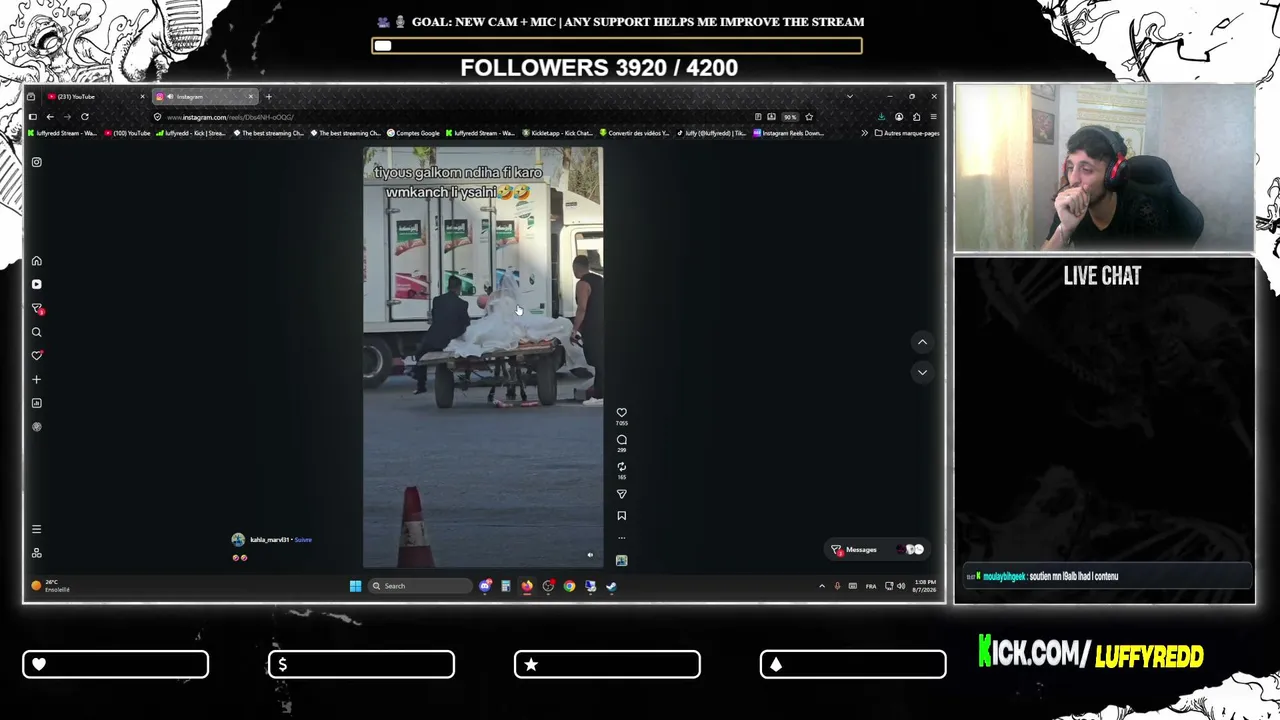
Task: Open the Instagram Reels Down... bookmark
Action: [789, 133]
